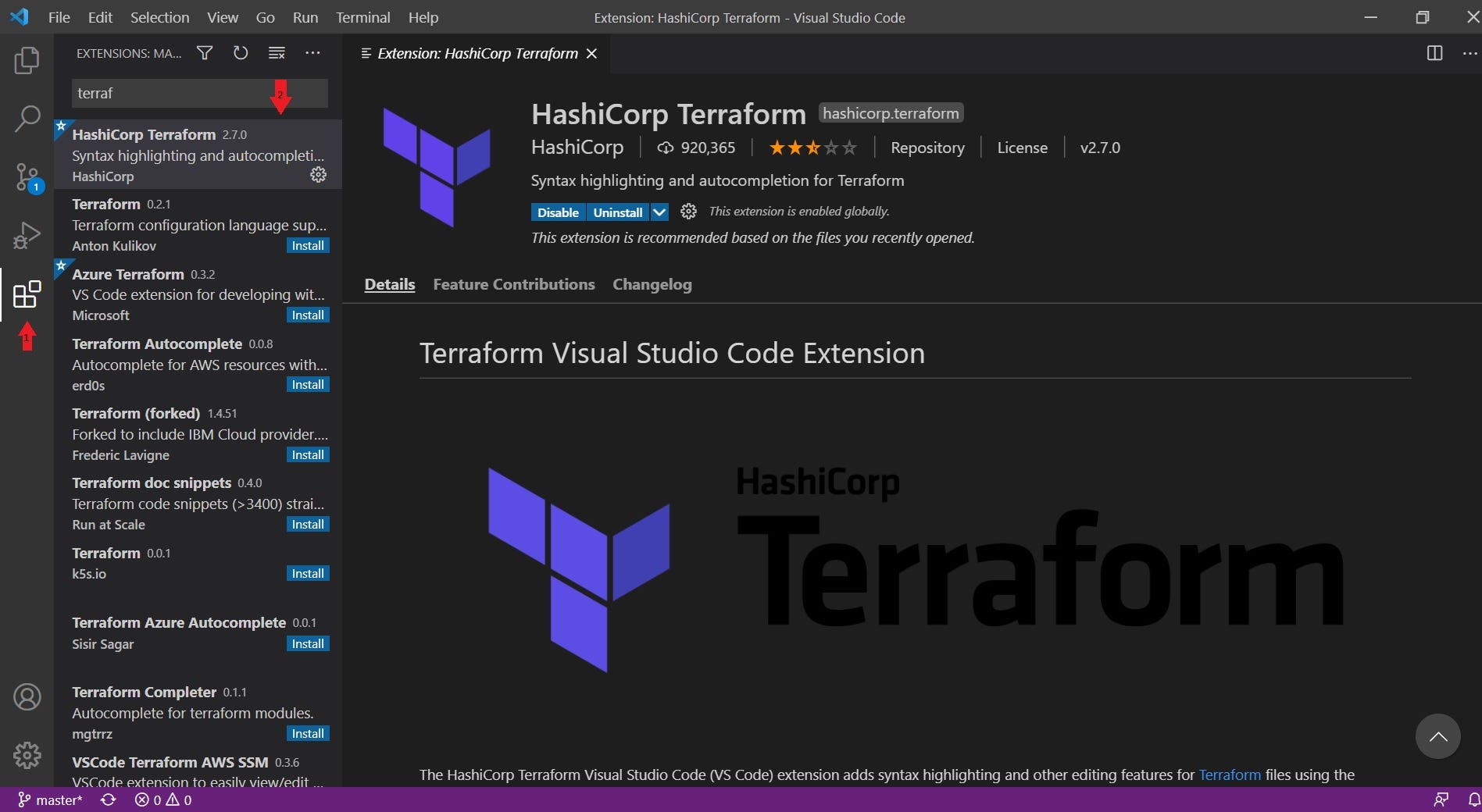Click the scroll-to-top arrow button

pos(1437,736)
